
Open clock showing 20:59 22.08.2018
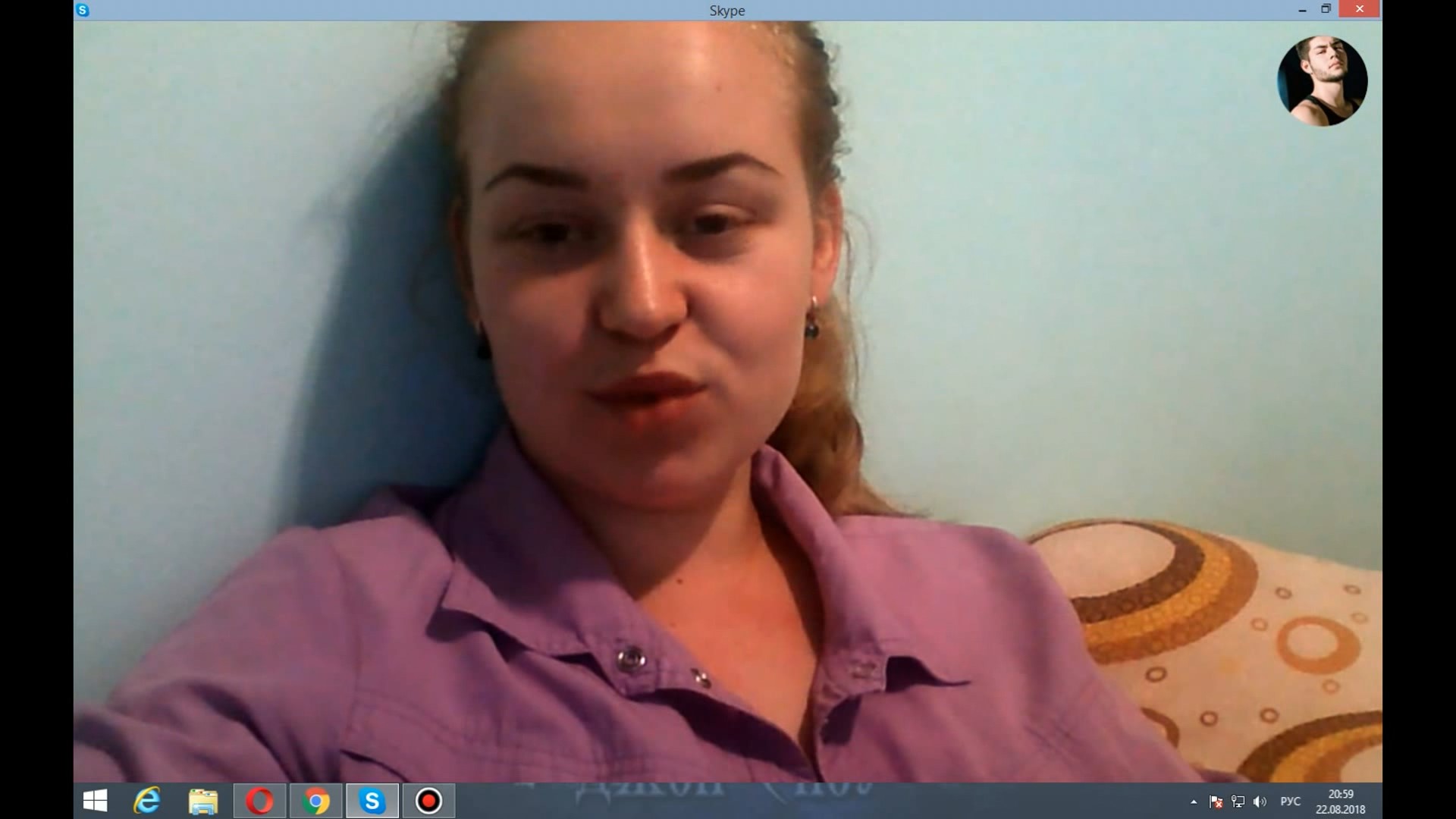click(1340, 802)
